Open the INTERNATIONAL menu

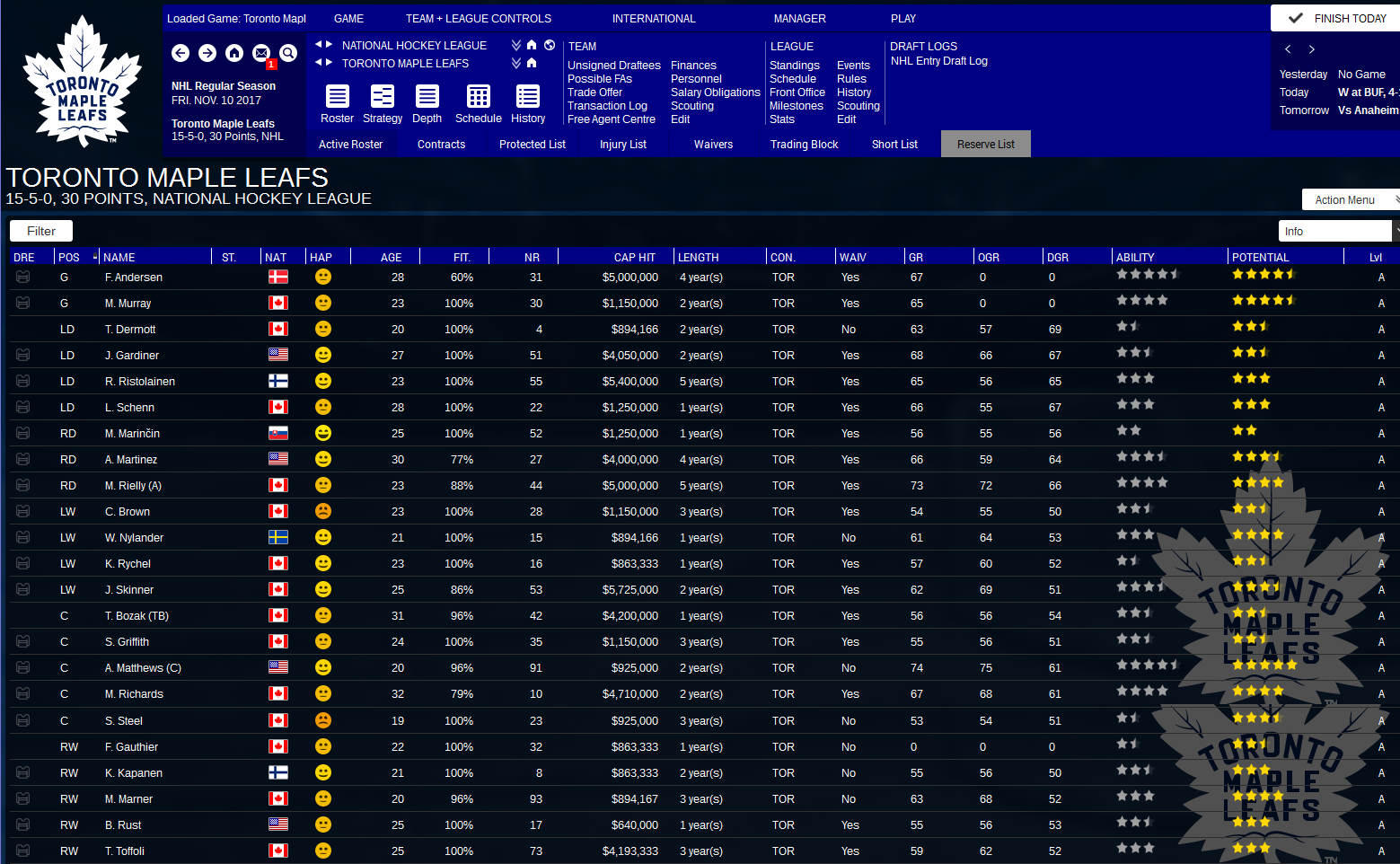click(654, 19)
